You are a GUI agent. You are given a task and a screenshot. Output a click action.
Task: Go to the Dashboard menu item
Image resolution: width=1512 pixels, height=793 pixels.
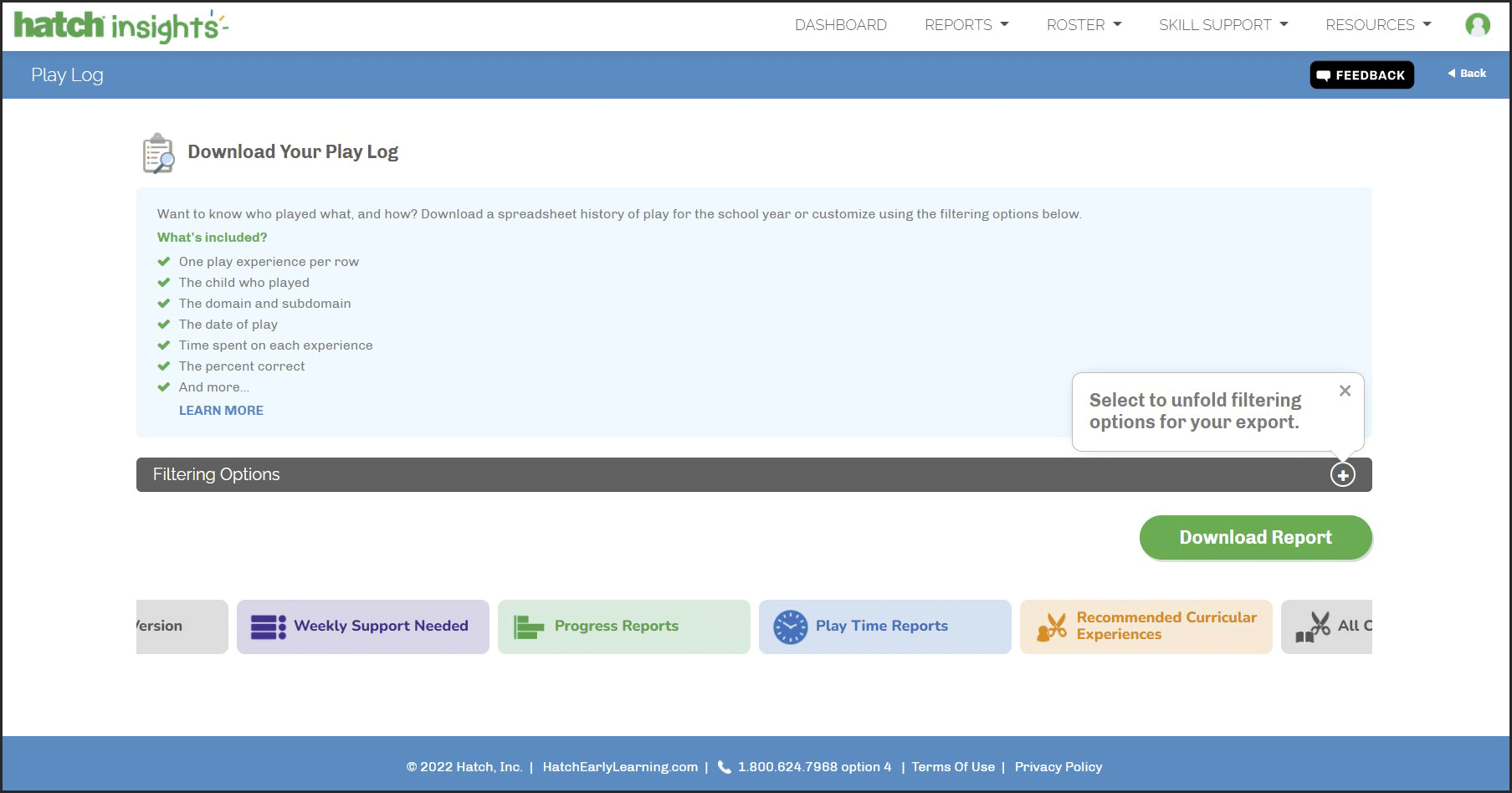click(x=841, y=25)
